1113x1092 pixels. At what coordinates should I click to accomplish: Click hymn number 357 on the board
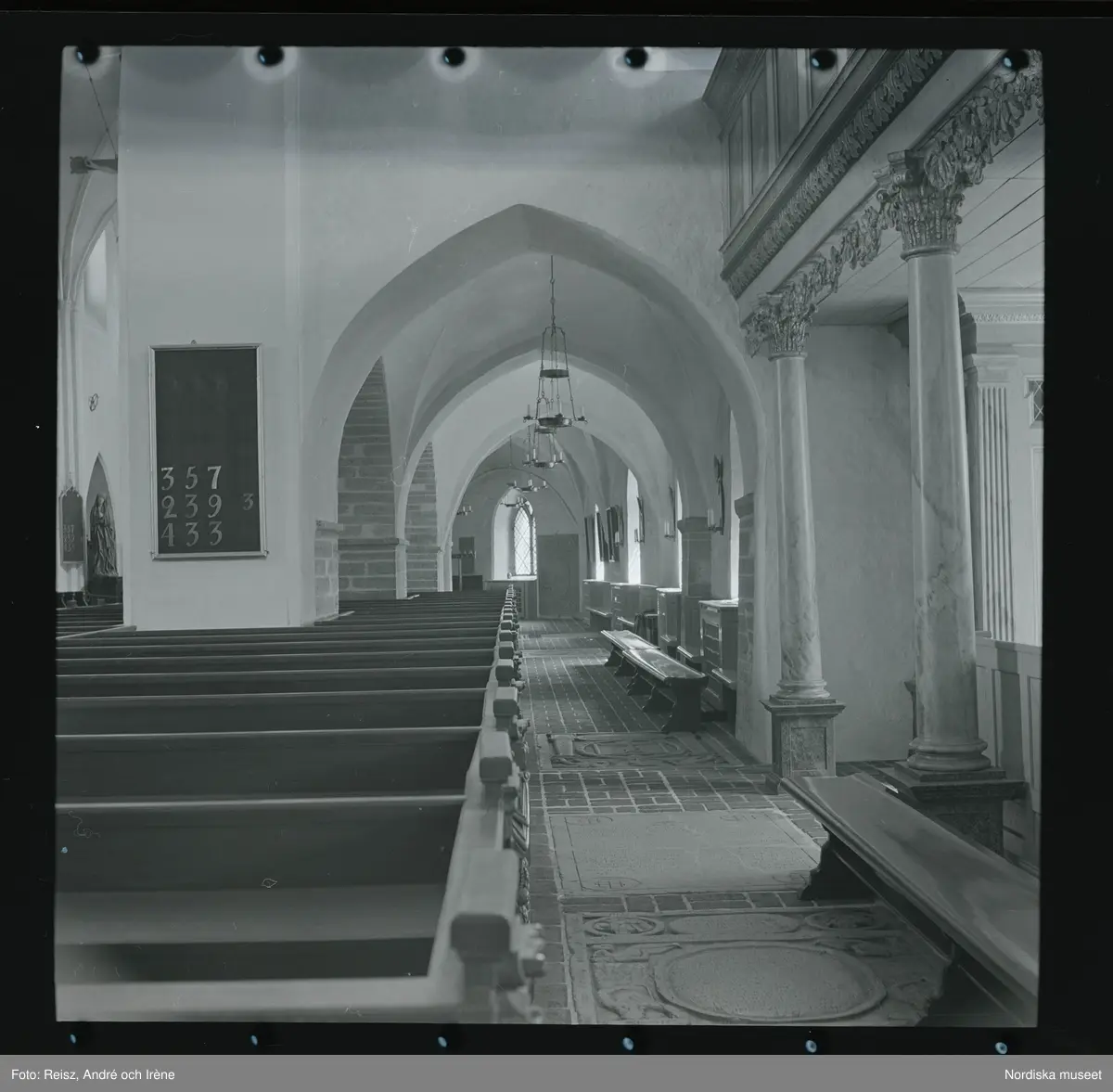pyautogui.click(x=191, y=479)
